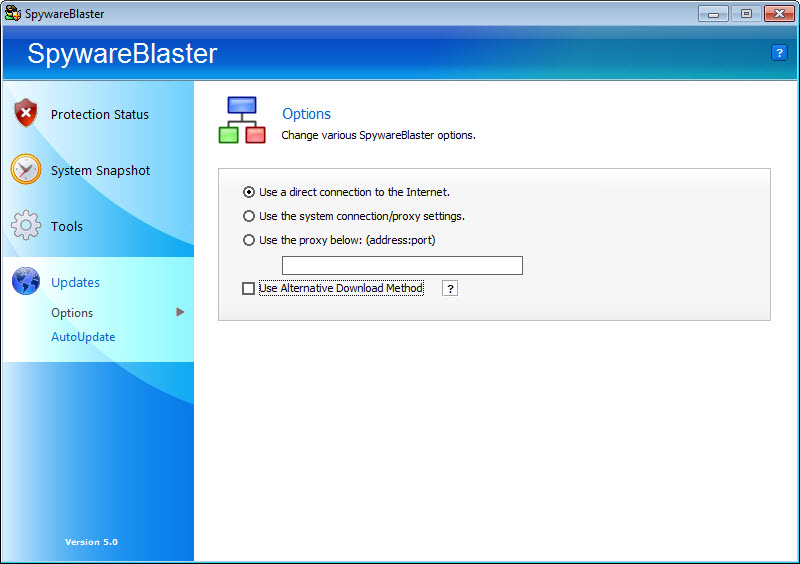This screenshot has height=564, width=800.
Task: Open System Snapshot section
Action: [x=101, y=170]
